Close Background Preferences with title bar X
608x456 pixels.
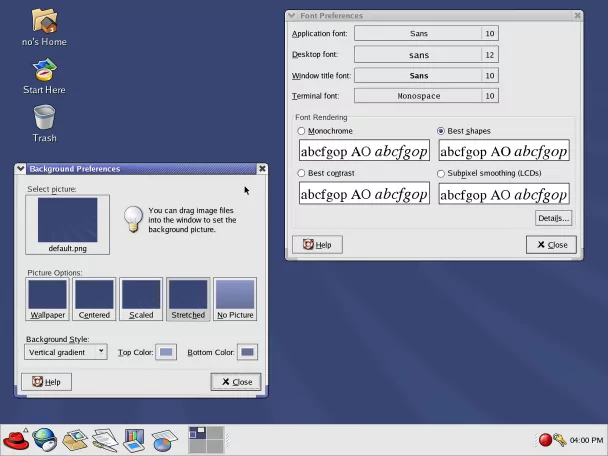262,169
